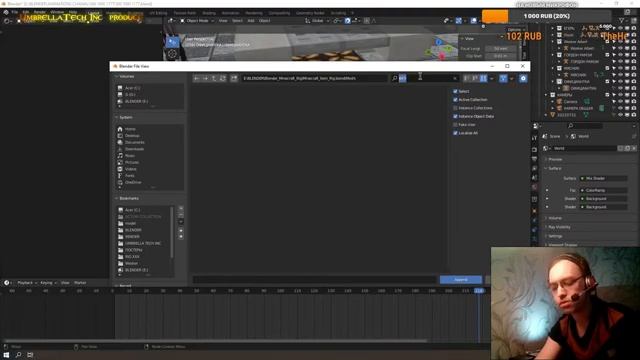Toggle Localize All checkbox
This screenshot has width=640, height=360.
click(455, 133)
